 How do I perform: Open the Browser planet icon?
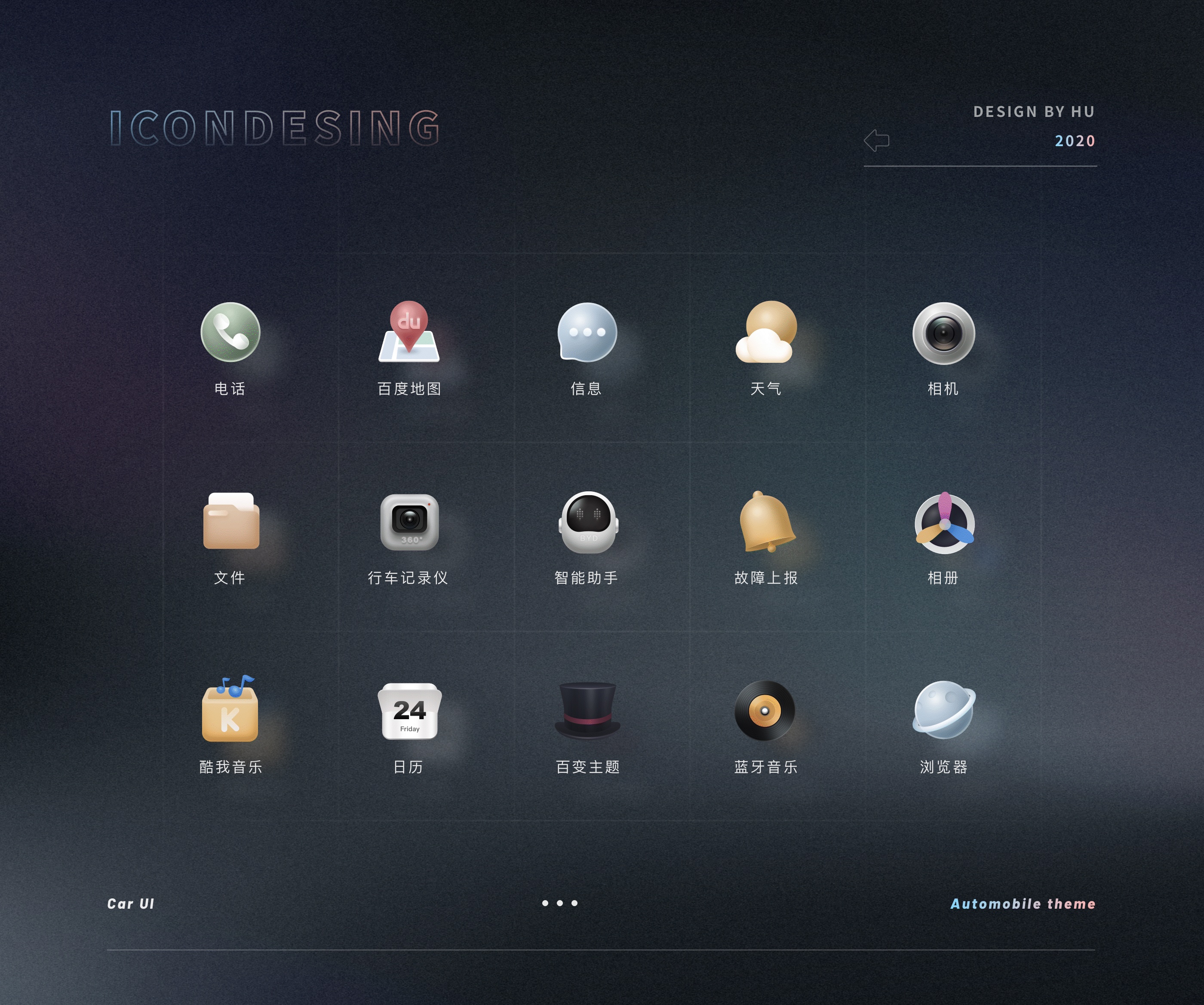coord(944,711)
